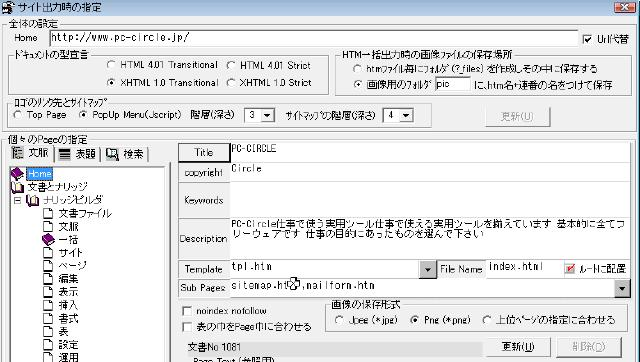Open the 階層(深さ) depth dropdown
This screenshot has width=640, height=362.
click(x=267, y=115)
